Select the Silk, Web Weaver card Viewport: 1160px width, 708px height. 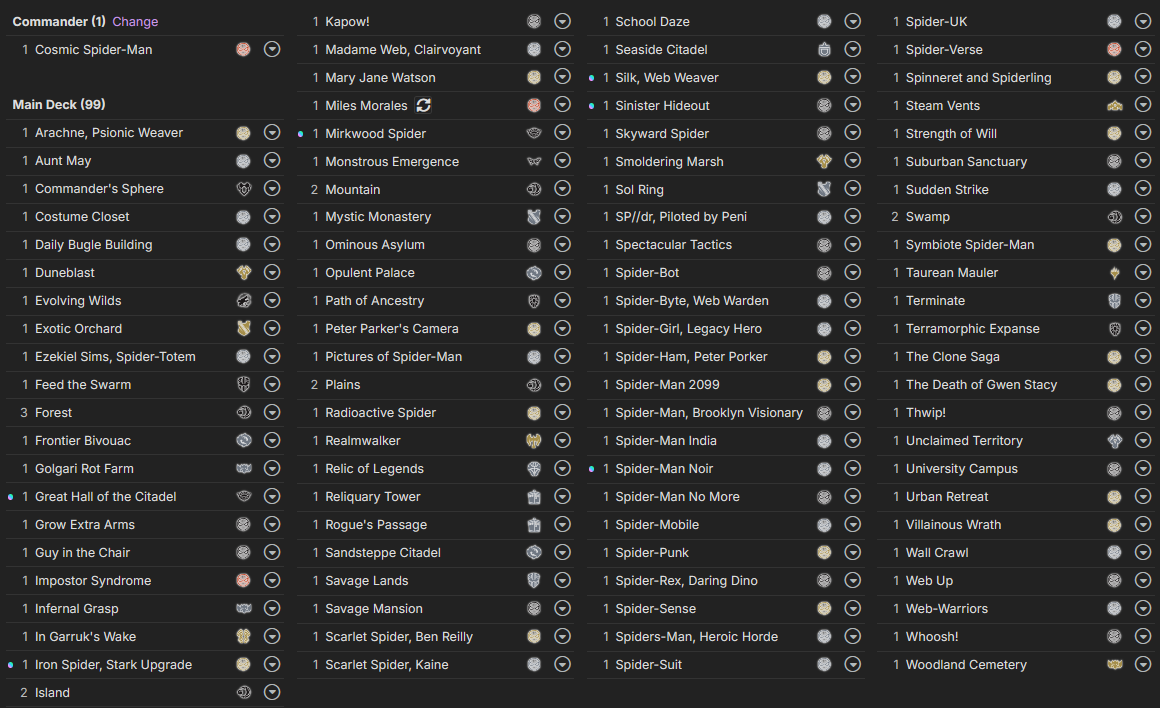667,78
